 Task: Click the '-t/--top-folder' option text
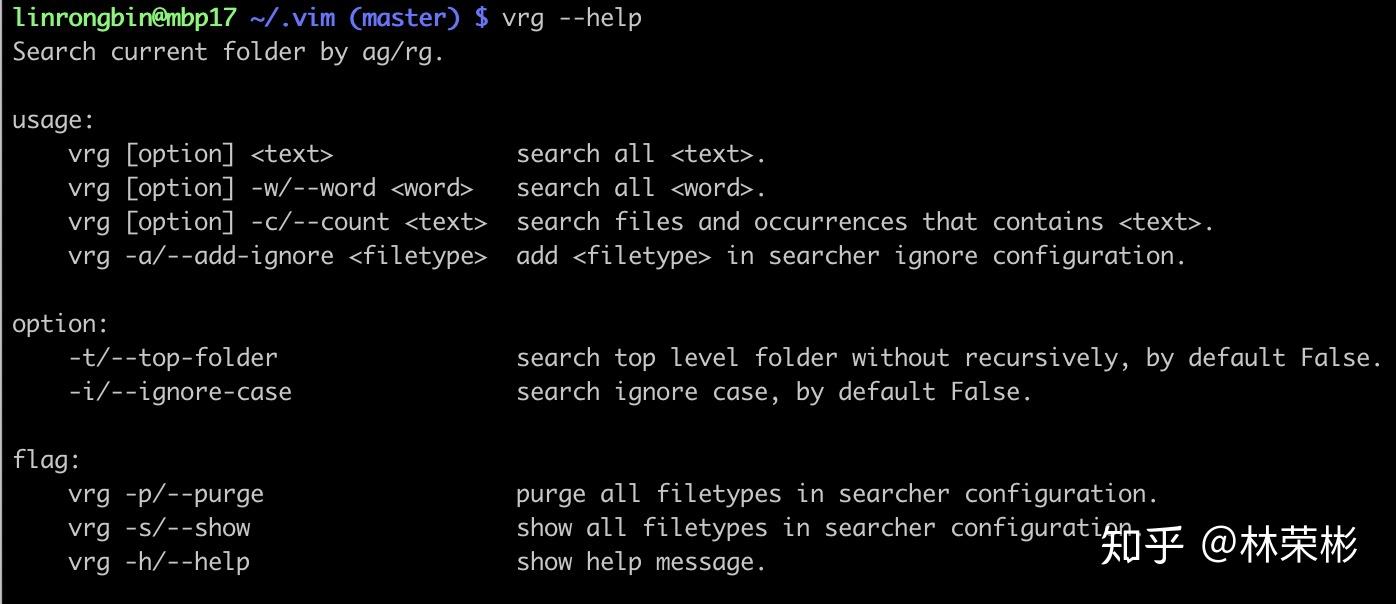172,358
